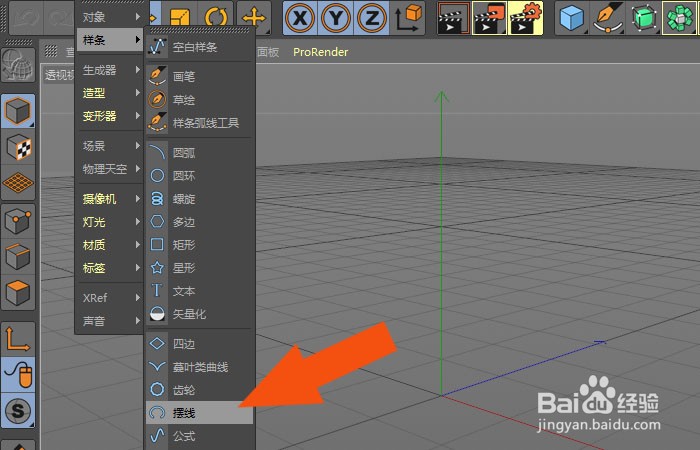Click Make Editable globe icon

(18, 65)
